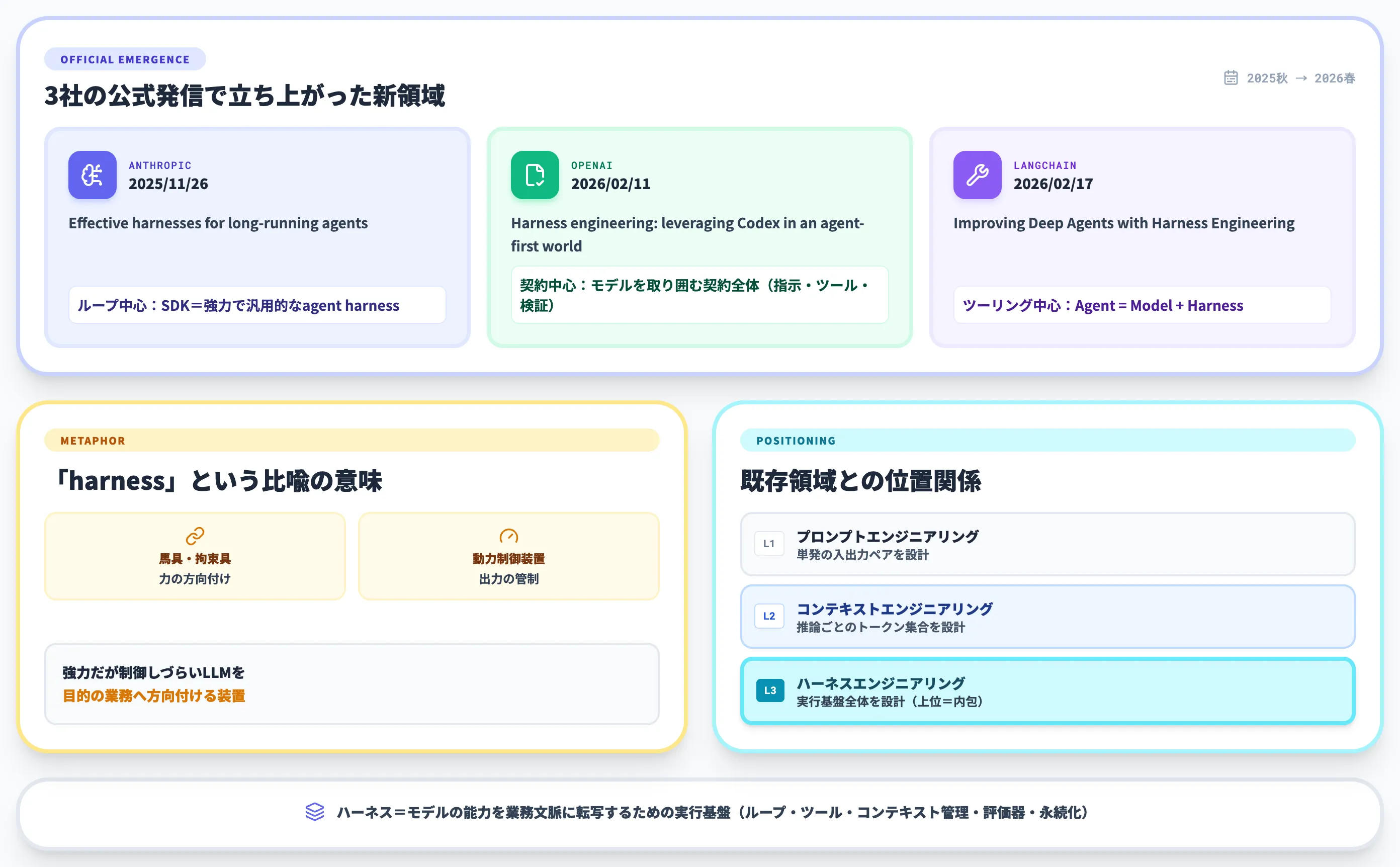This screenshot has width=1400, height=867.
Task: Click the bottom ハーネス＝モデルの能力 summary text
Action: [713, 812]
